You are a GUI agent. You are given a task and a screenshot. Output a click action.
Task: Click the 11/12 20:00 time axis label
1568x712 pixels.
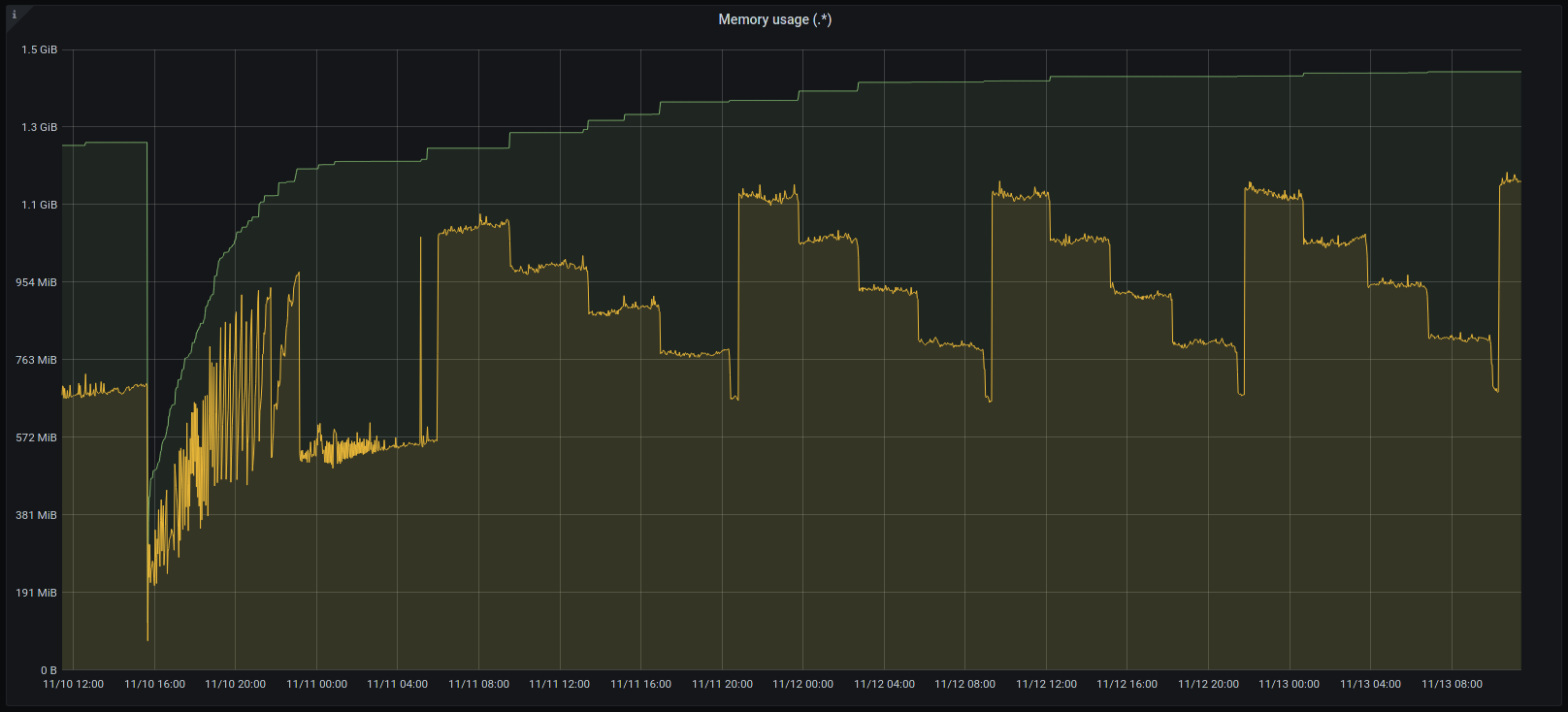point(1209,684)
